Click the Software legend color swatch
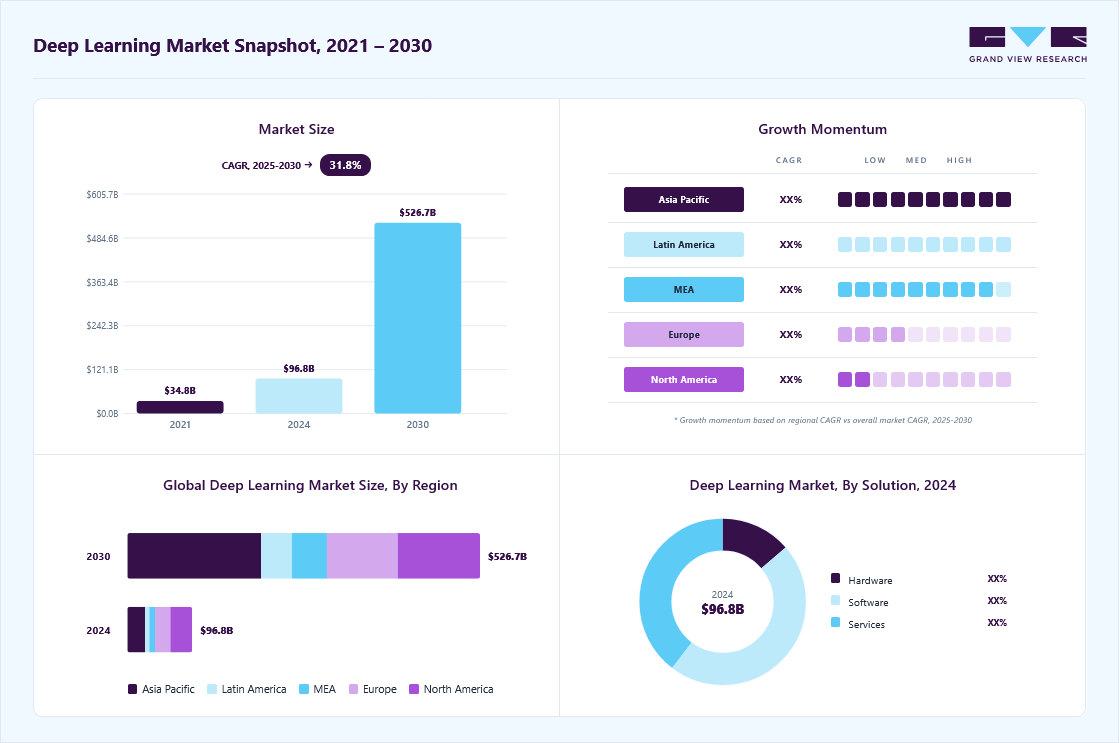Screen dimensions: 1120x743 [836, 600]
